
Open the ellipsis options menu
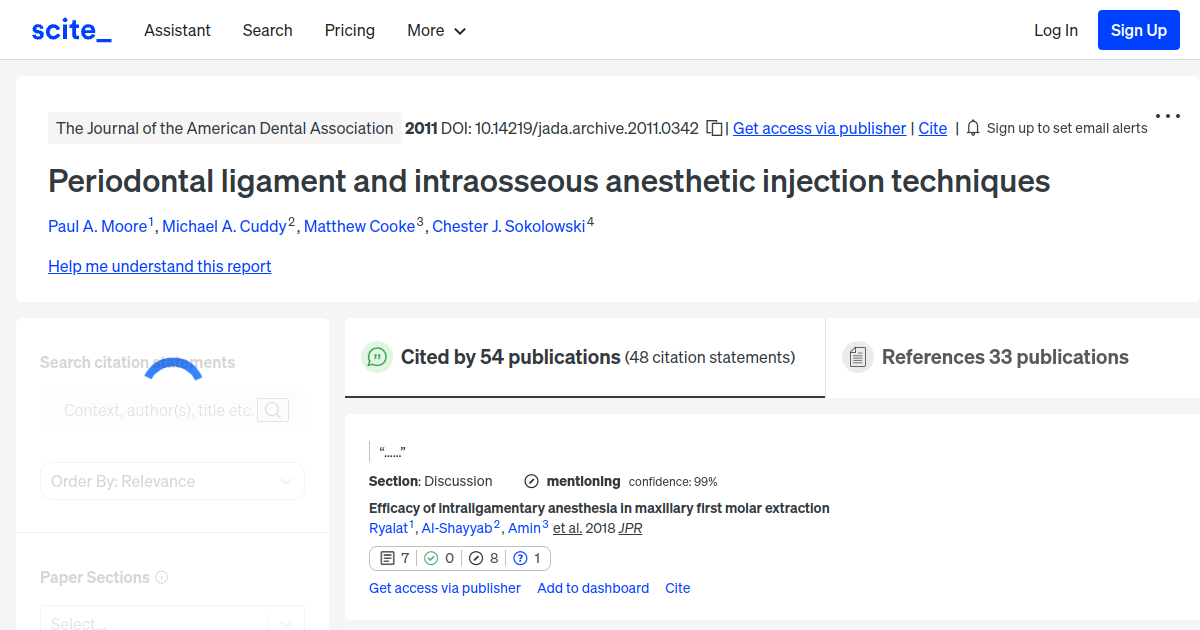coord(1167,116)
